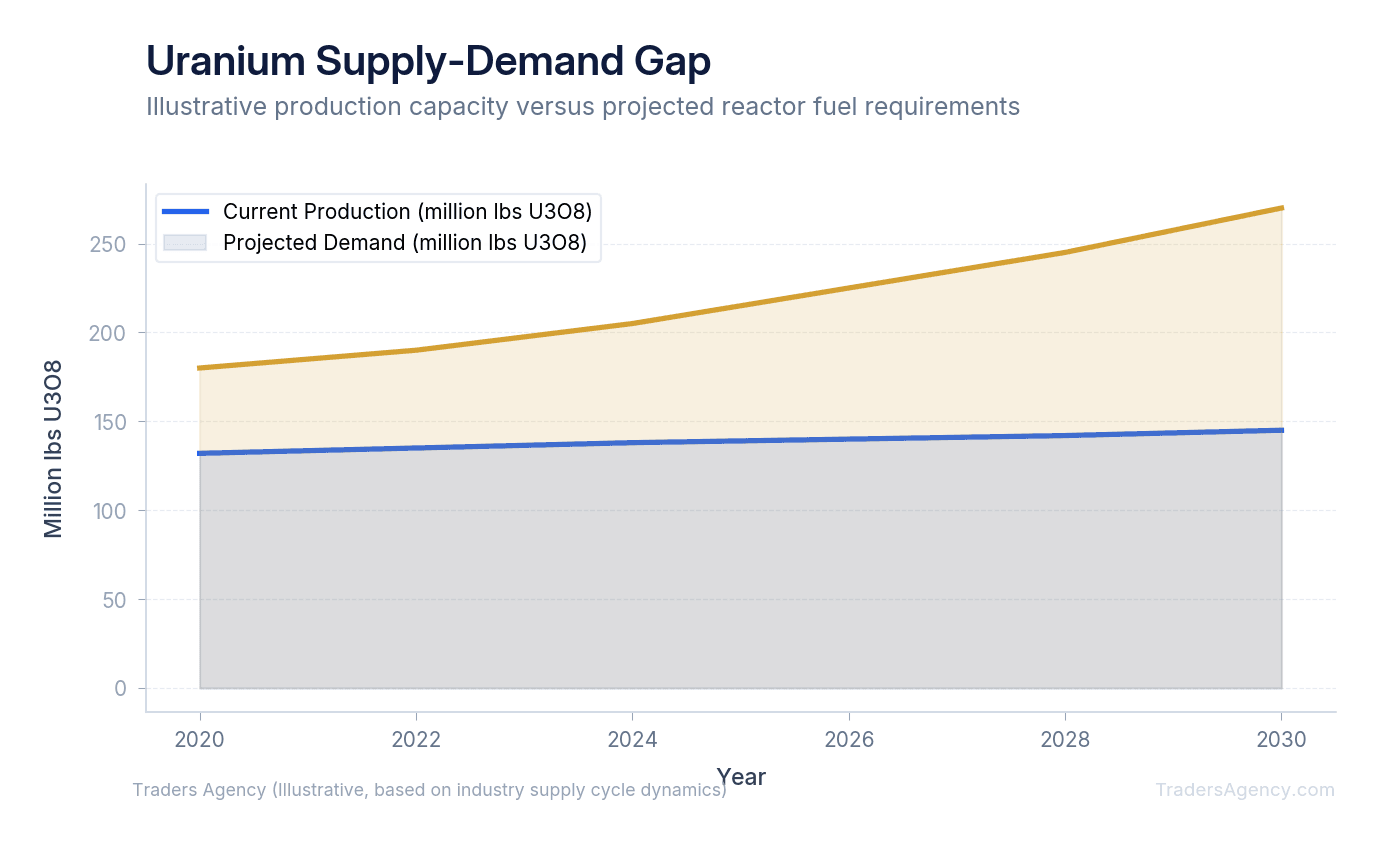Click the x-axis label 'Year'
Viewport: 1380px width, 845px height.
point(741,777)
